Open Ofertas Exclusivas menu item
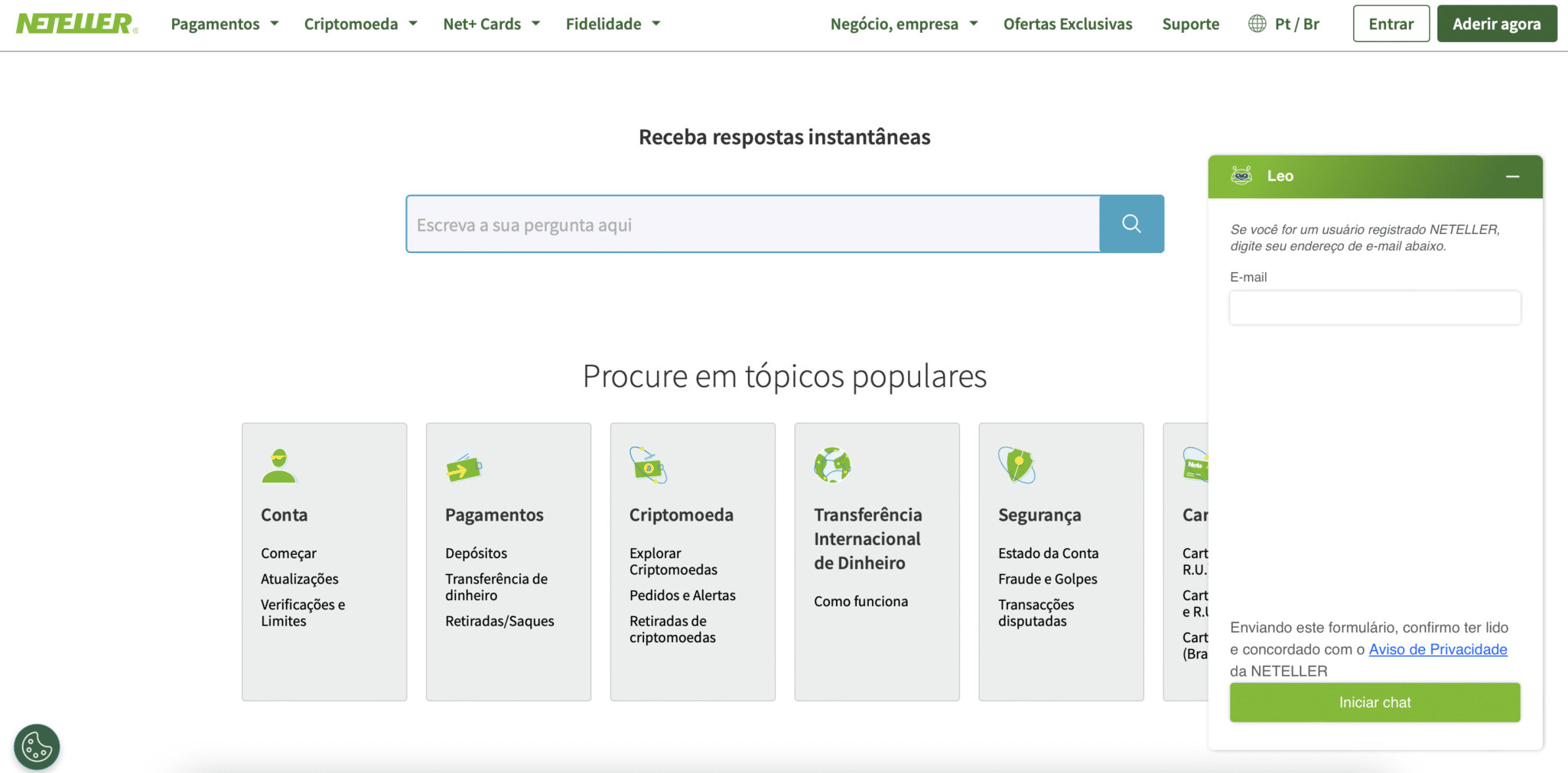This screenshot has width=1568, height=773. pos(1067,24)
